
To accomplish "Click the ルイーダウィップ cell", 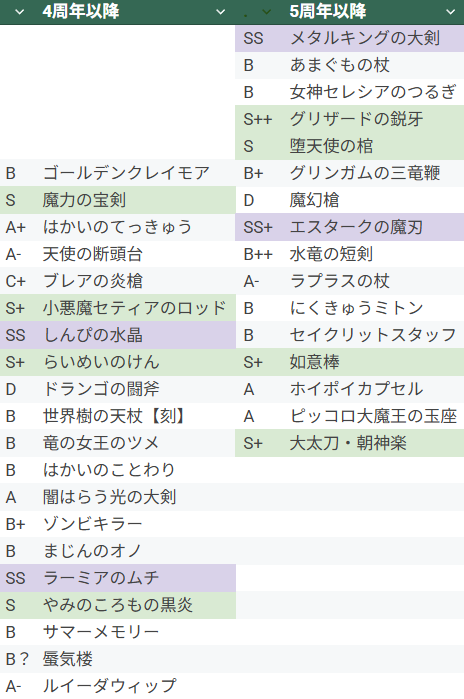I will pos(136,686).
